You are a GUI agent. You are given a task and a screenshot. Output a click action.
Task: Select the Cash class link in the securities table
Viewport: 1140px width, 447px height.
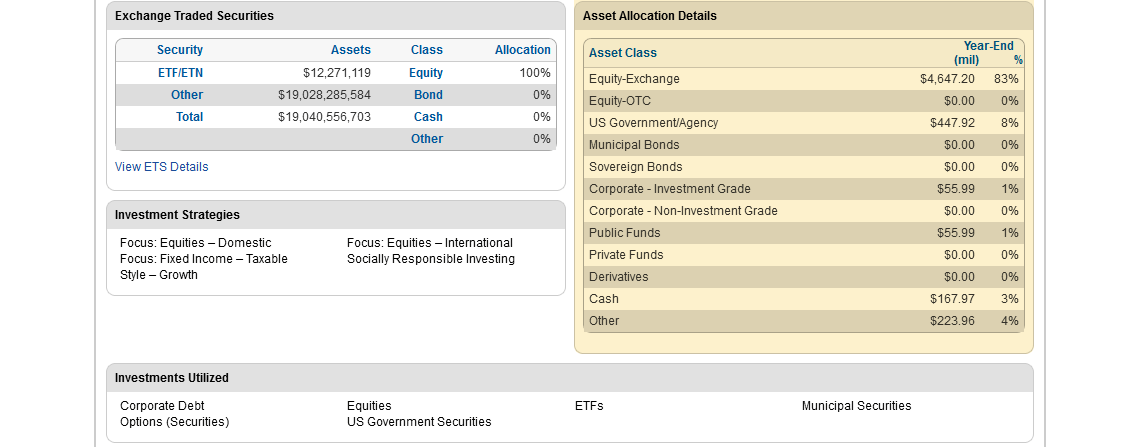pos(428,117)
